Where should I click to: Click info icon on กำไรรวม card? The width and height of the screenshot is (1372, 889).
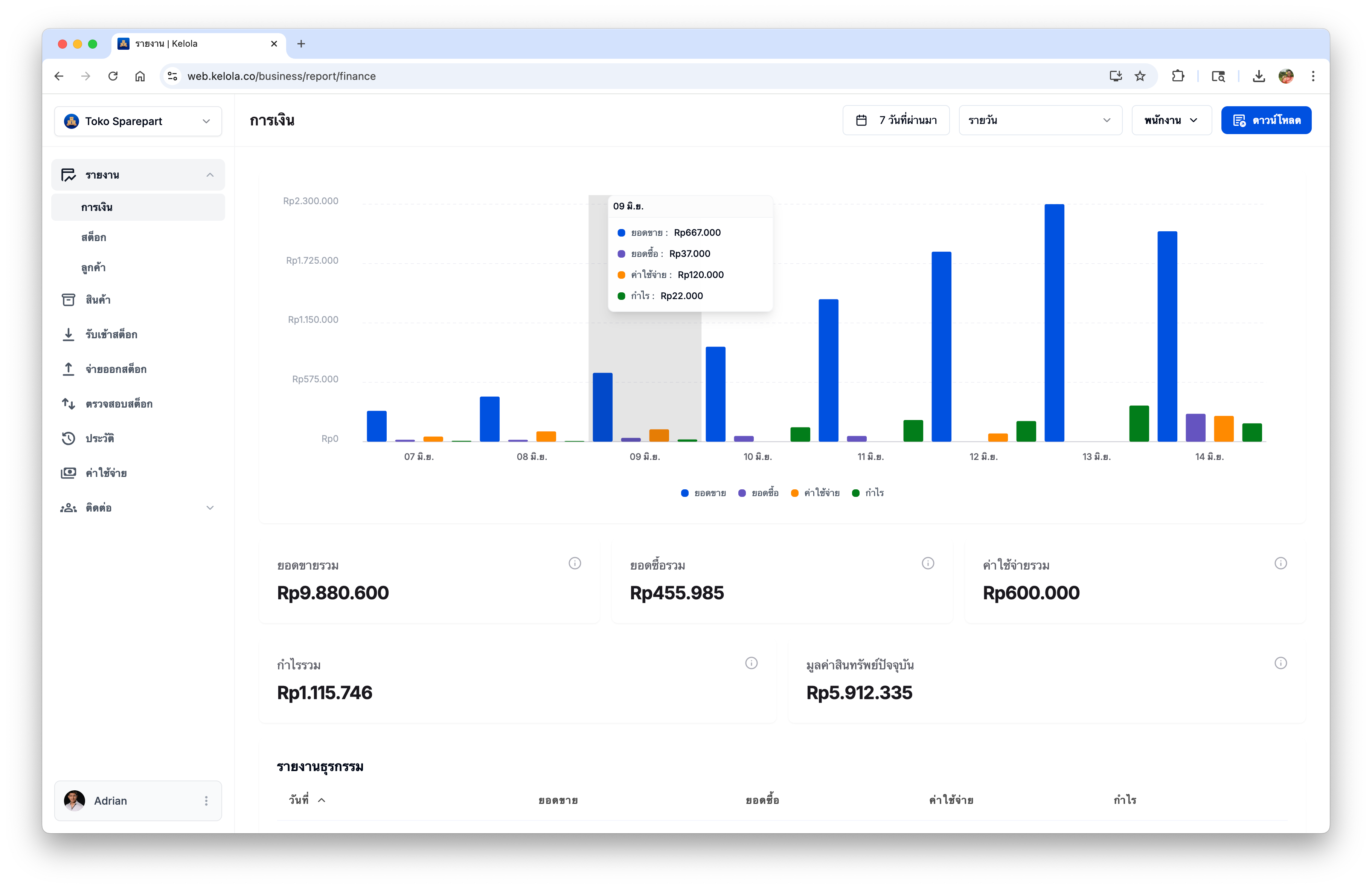(x=751, y=663)
